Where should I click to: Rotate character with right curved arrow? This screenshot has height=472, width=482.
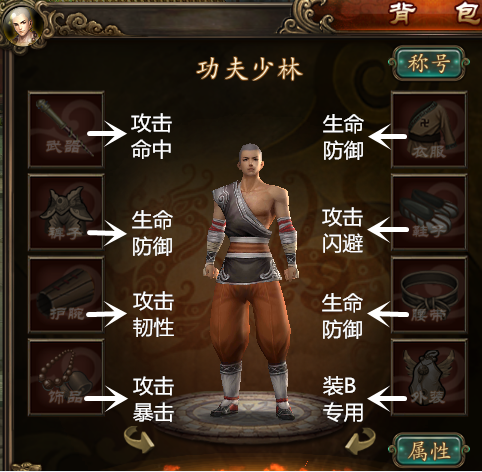tap(362, 441)
